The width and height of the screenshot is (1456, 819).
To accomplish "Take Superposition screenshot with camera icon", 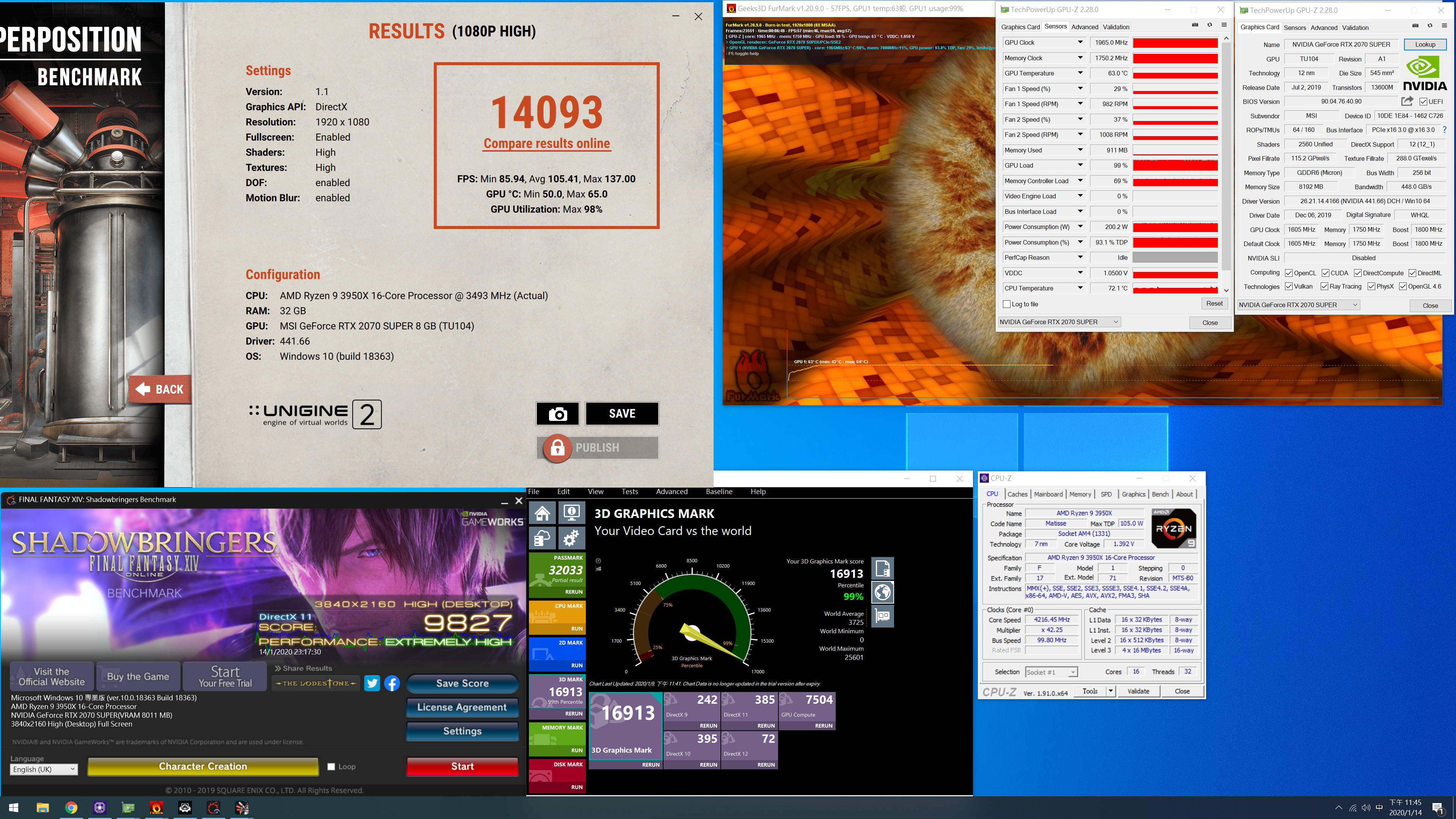I will tap(557, 414).
